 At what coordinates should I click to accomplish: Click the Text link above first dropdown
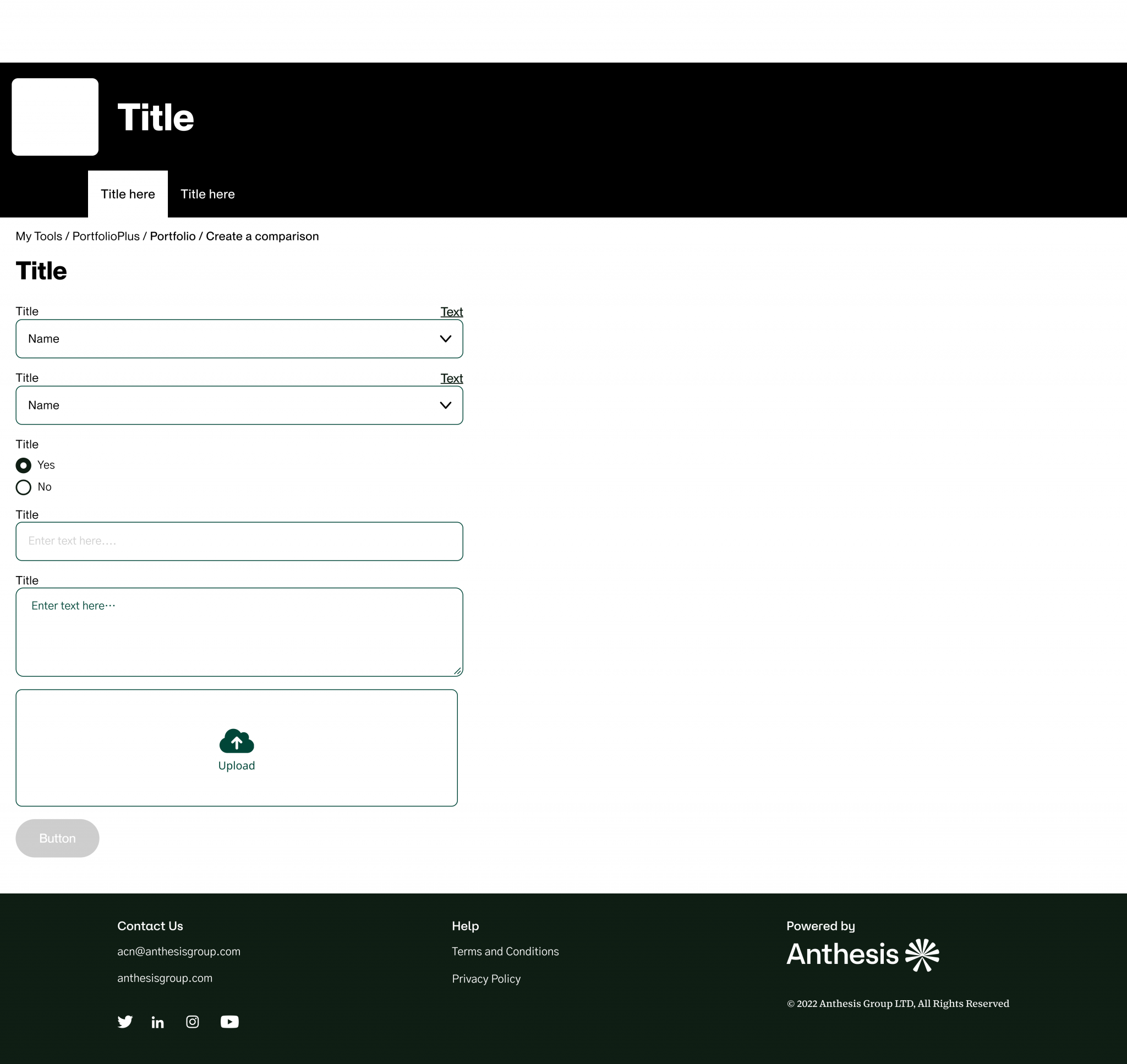tap(452, 312)
